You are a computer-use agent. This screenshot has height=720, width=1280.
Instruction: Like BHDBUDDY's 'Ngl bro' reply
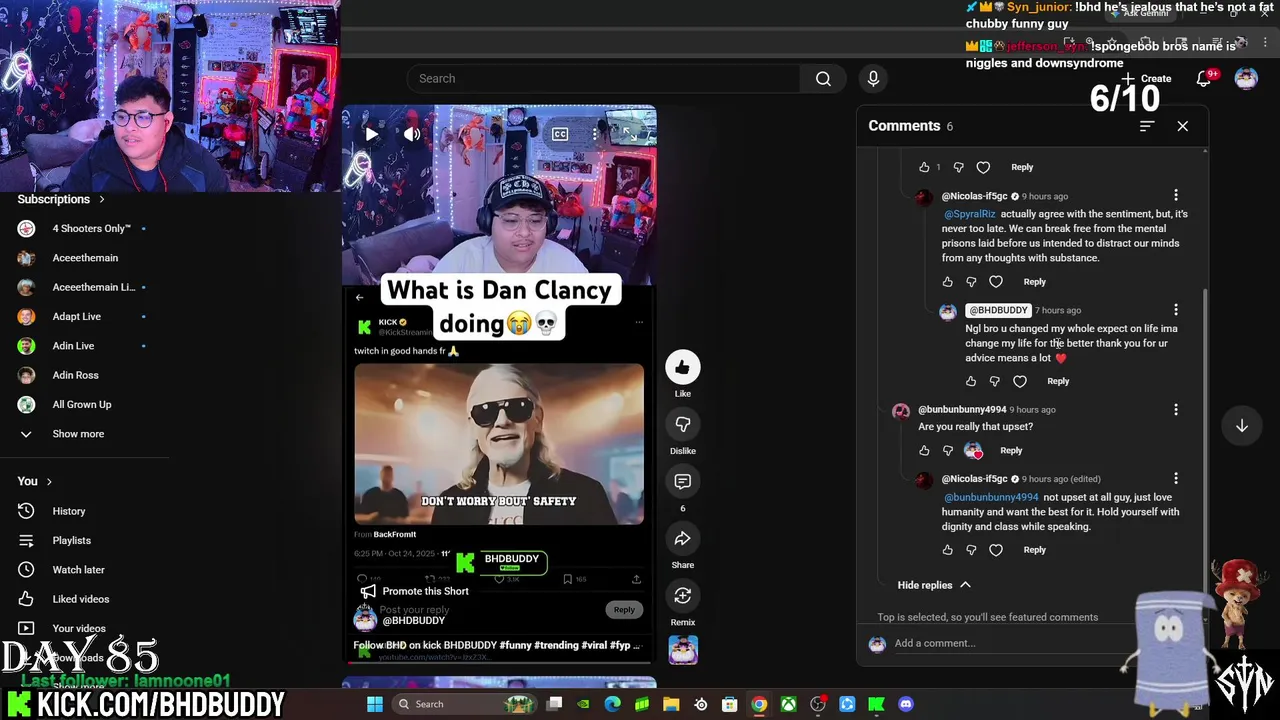click(x=971, y=381)
